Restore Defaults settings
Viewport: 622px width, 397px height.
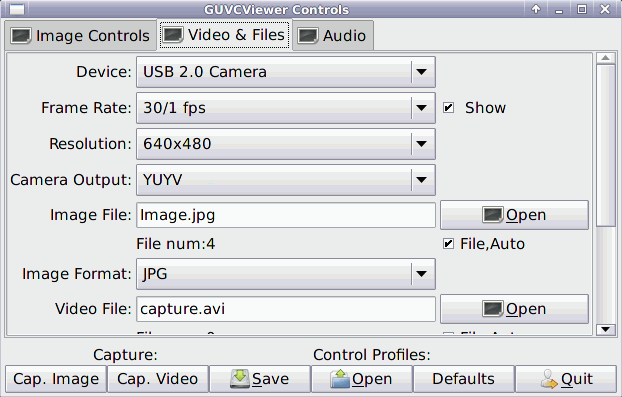pos(463,379)
